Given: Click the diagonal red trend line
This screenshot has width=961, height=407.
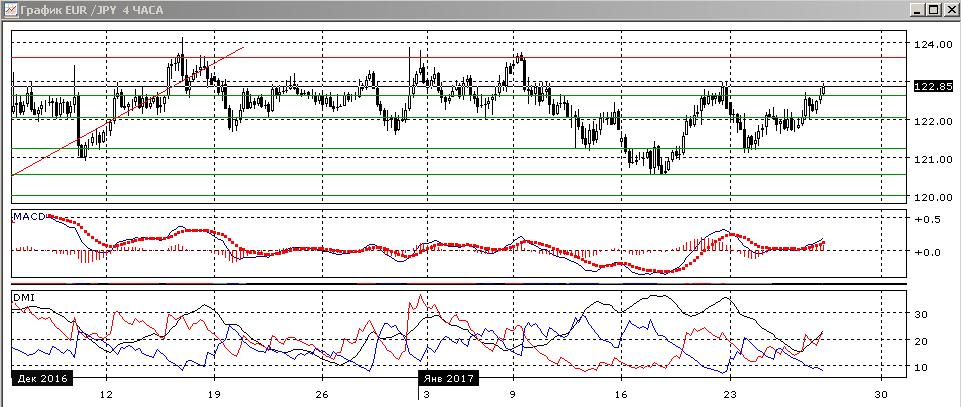Looking at the screenshot, I should (x=129, y=110).
